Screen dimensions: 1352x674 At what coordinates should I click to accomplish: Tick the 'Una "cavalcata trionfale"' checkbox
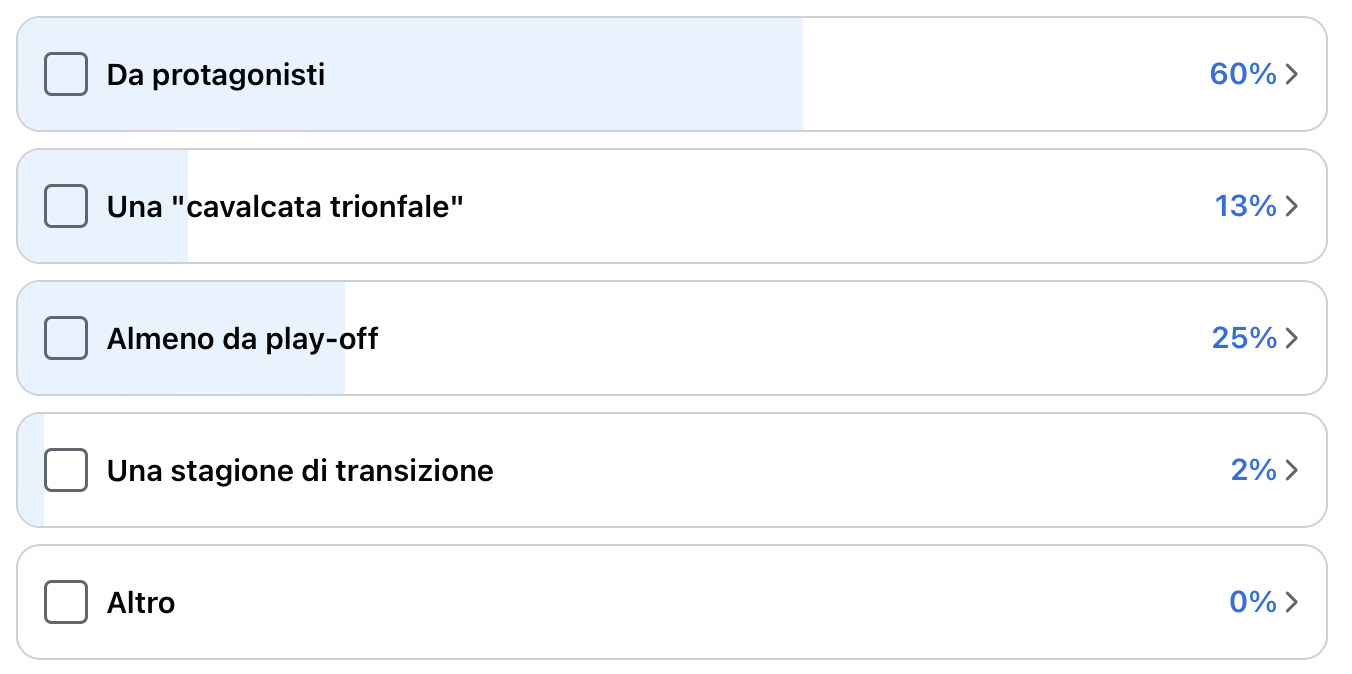tap(66, 207)
